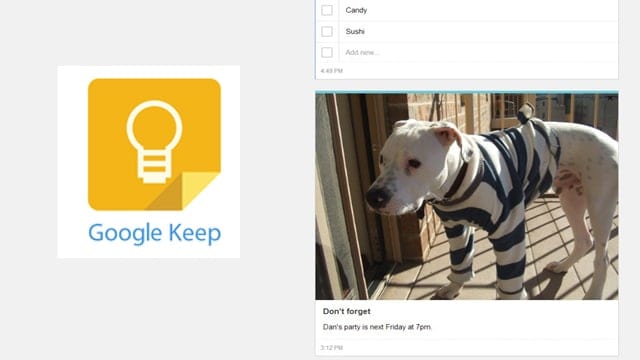Click the blue bar above the photo note
Viewport: 640px width, 360px height.
pyautogui.click(x=467, y=92)
